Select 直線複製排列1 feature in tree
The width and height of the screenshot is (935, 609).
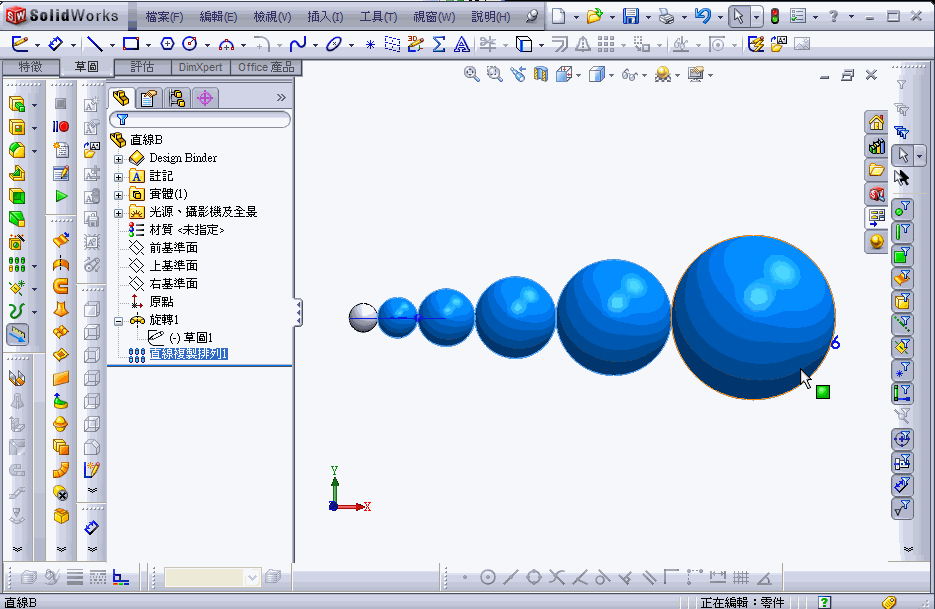(188, 354)
